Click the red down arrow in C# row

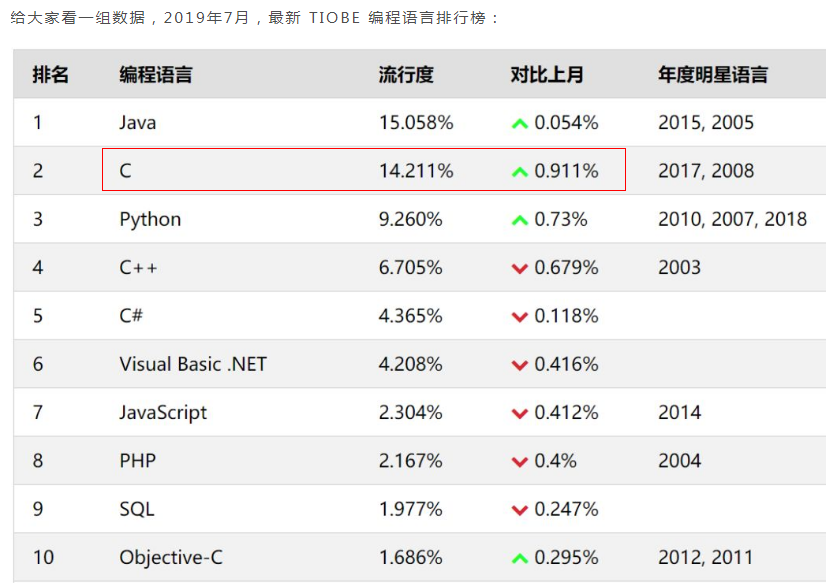pos(519,318)
